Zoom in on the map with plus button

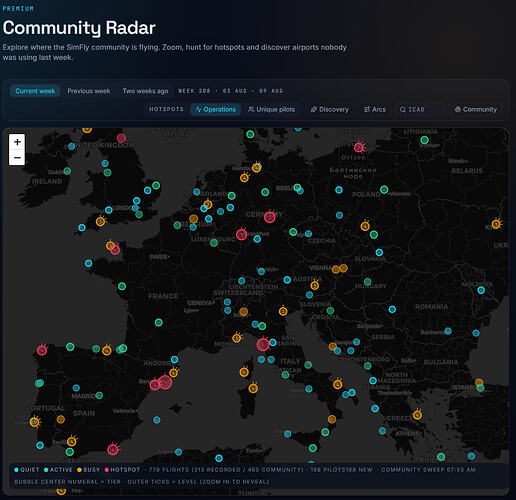[x=17, y=142]
